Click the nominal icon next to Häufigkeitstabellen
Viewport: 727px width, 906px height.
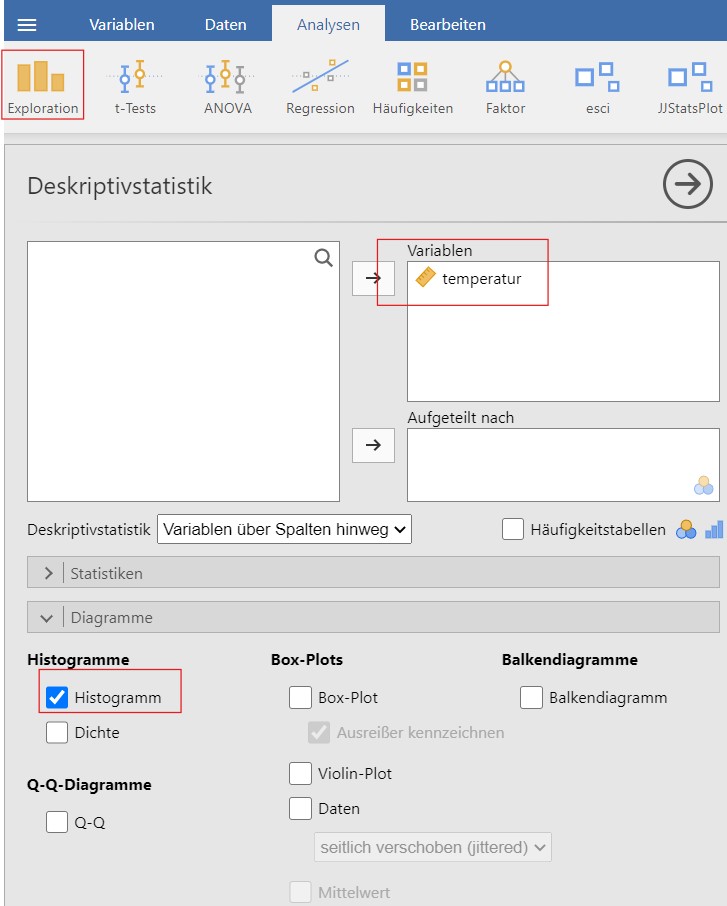(686, 529)
